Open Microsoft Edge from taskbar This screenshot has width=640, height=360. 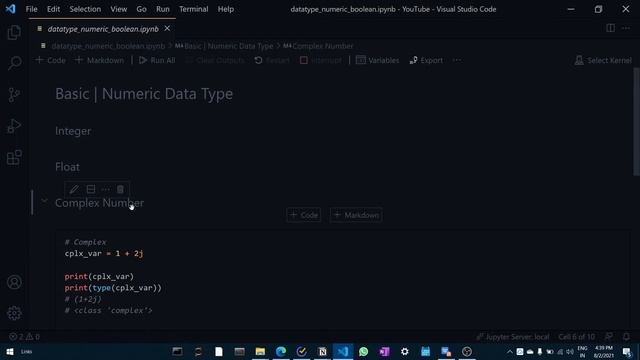[x=281, y=351]
